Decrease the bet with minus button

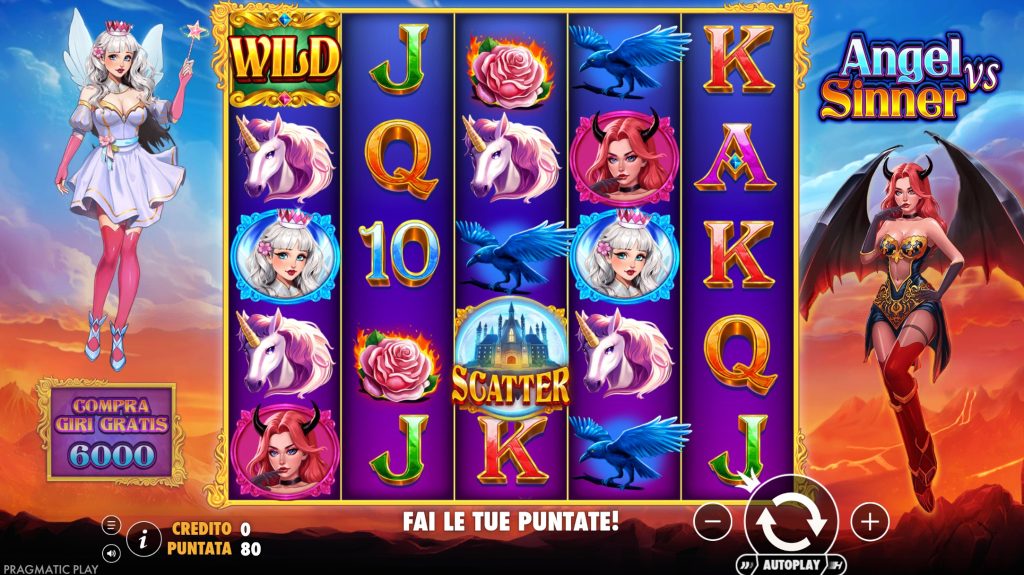712,521
